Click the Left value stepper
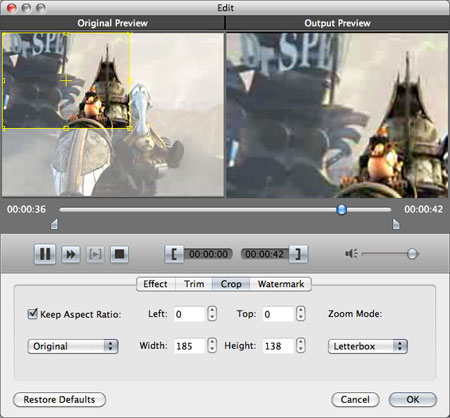The image size is (450, 418). [x=212, y=314]
